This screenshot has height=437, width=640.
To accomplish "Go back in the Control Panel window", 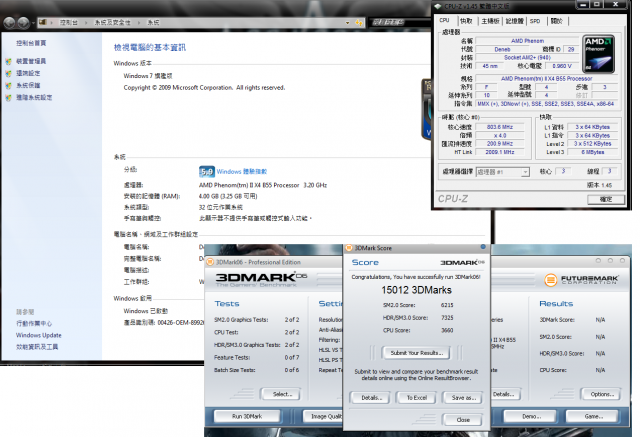I will [9, 23].
